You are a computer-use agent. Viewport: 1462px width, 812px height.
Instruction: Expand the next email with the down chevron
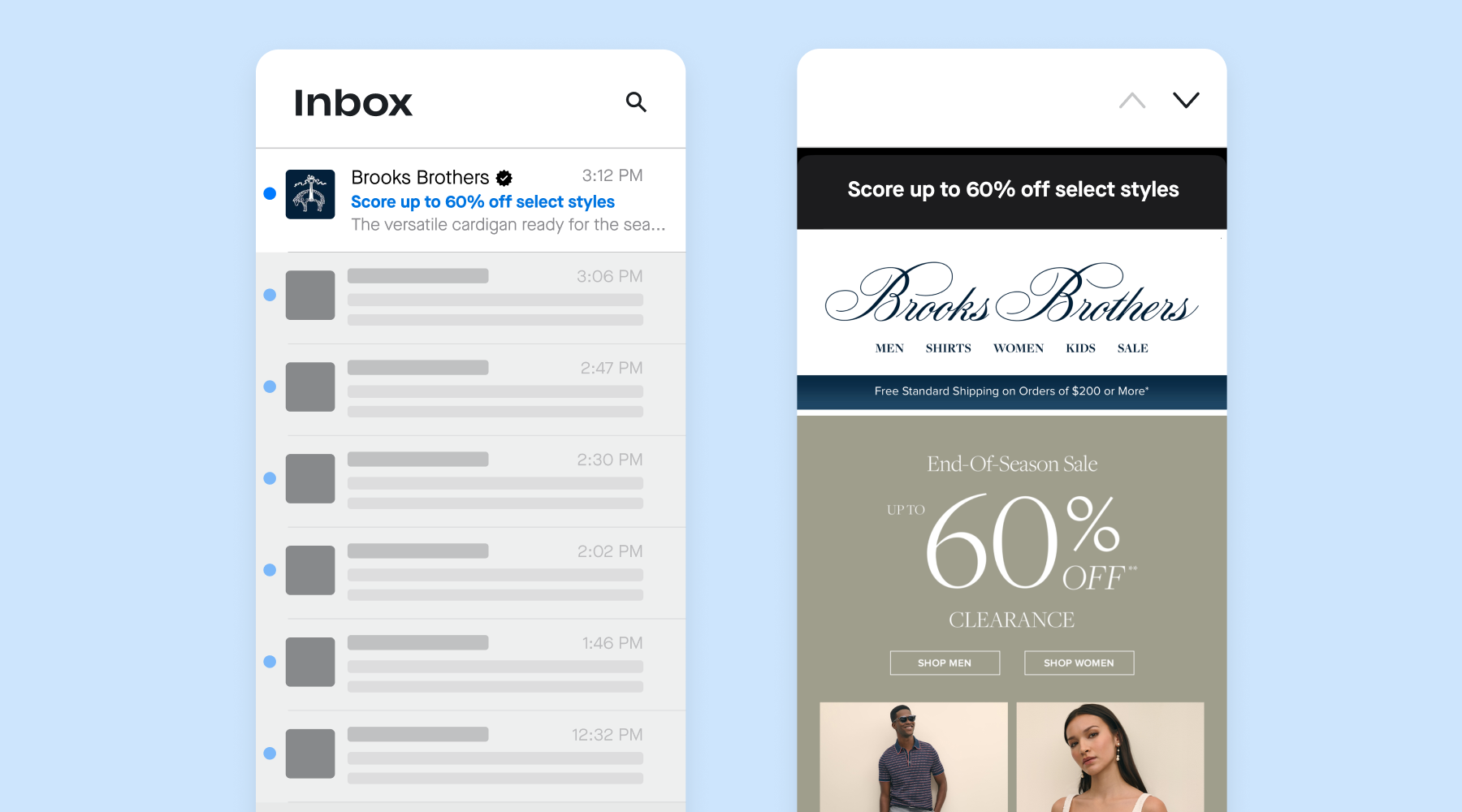point(1186,99)
